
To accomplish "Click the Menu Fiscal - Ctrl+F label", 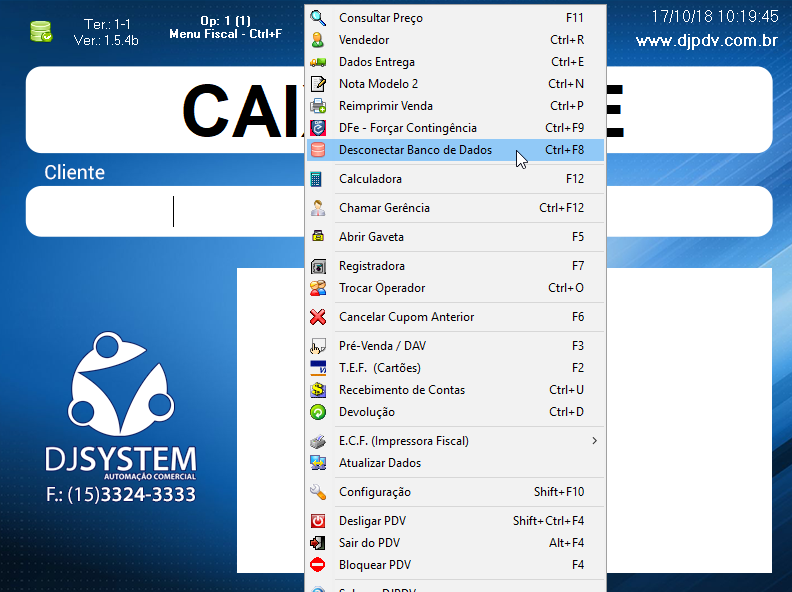I will (225, 34).
